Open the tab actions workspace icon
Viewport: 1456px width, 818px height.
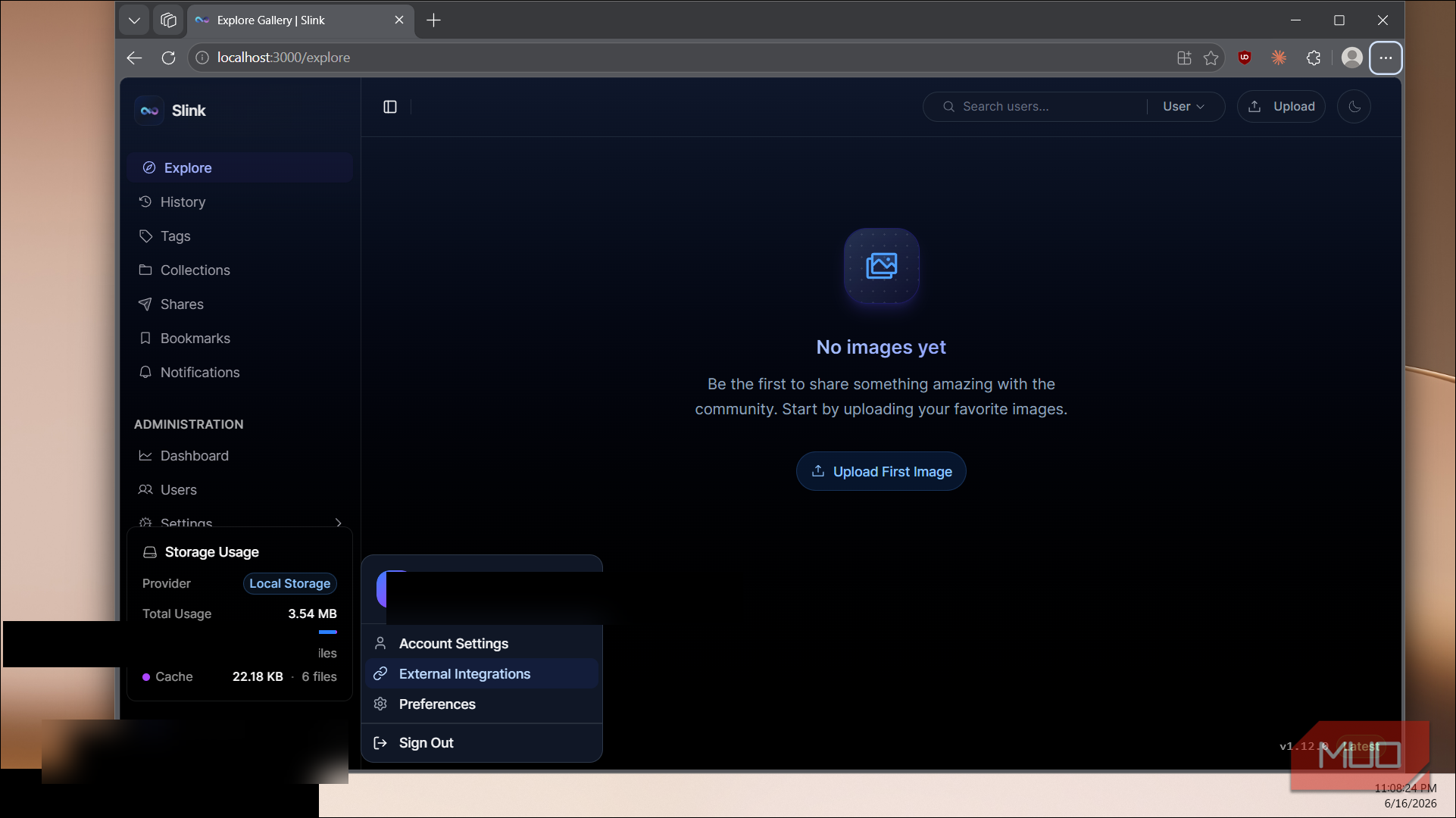pyautogui.click(x=168, y=20)
